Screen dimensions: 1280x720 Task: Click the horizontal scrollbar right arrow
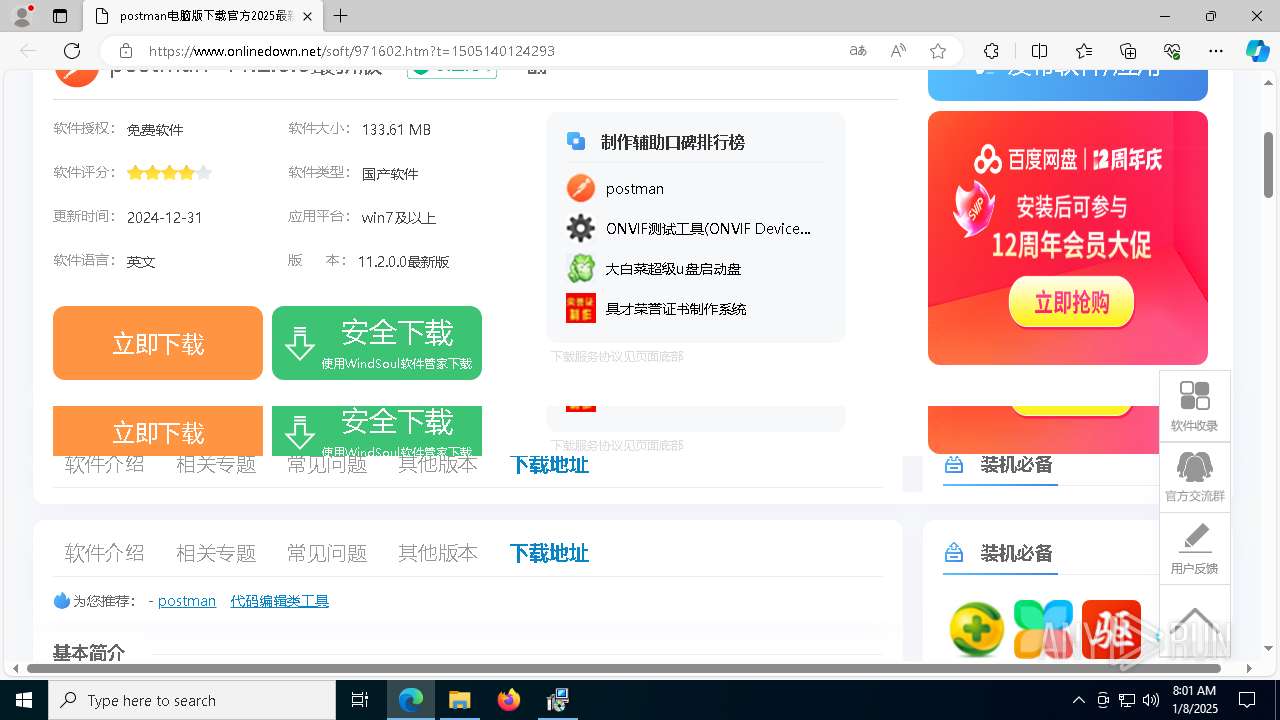[1249, 668]
